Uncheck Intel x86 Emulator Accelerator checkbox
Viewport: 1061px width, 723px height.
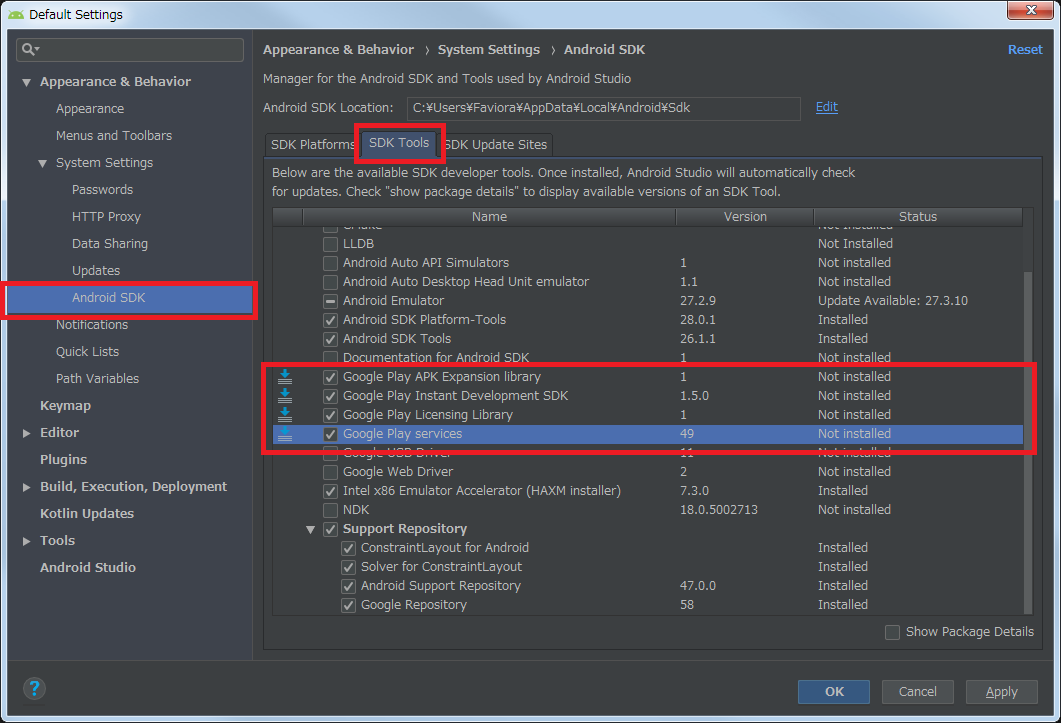pos(330,491)
